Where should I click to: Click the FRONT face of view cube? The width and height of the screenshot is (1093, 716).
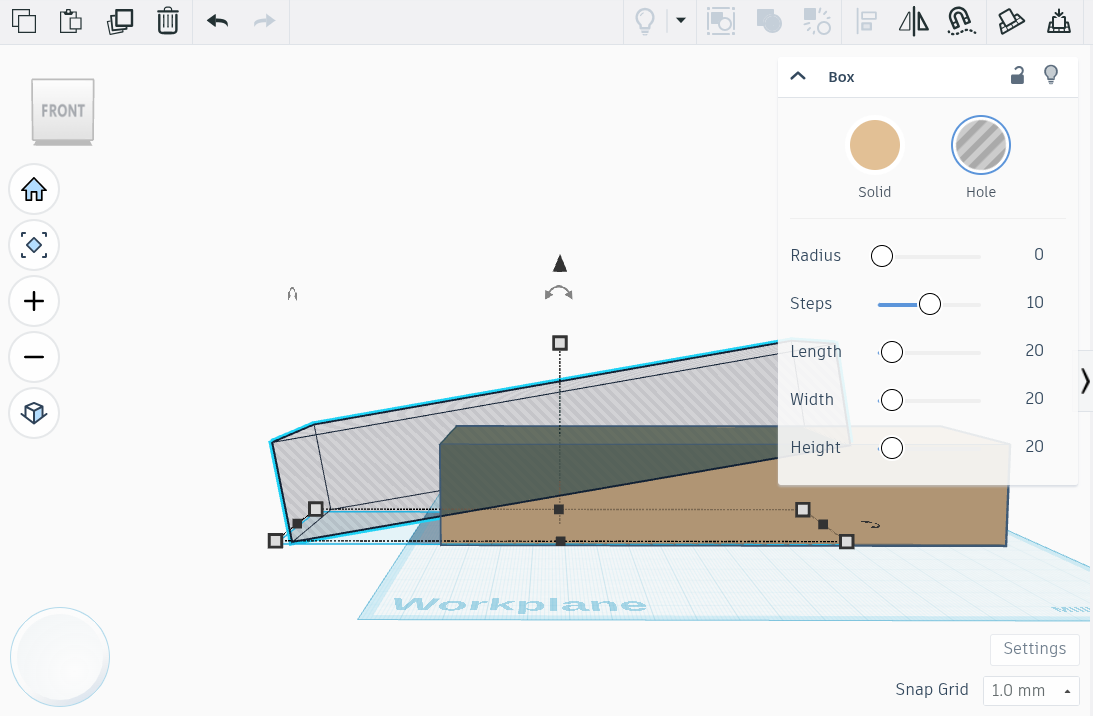click(63, 110)
